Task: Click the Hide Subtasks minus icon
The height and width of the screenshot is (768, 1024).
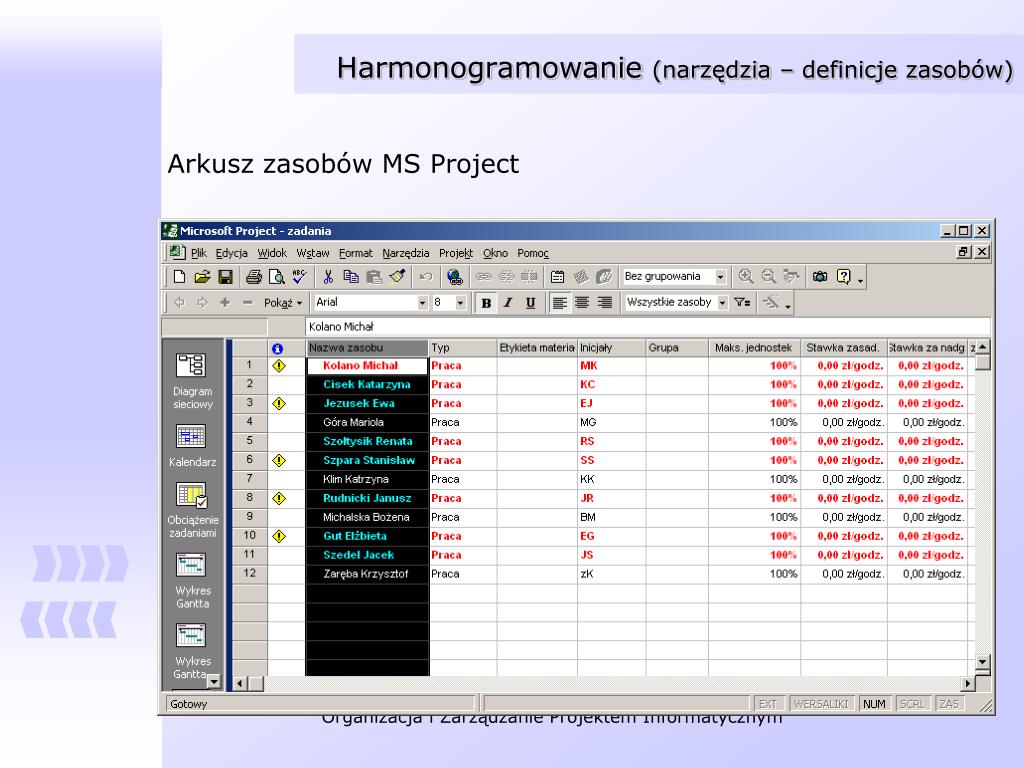Action: pyautogui.click(x=248, y=302)
